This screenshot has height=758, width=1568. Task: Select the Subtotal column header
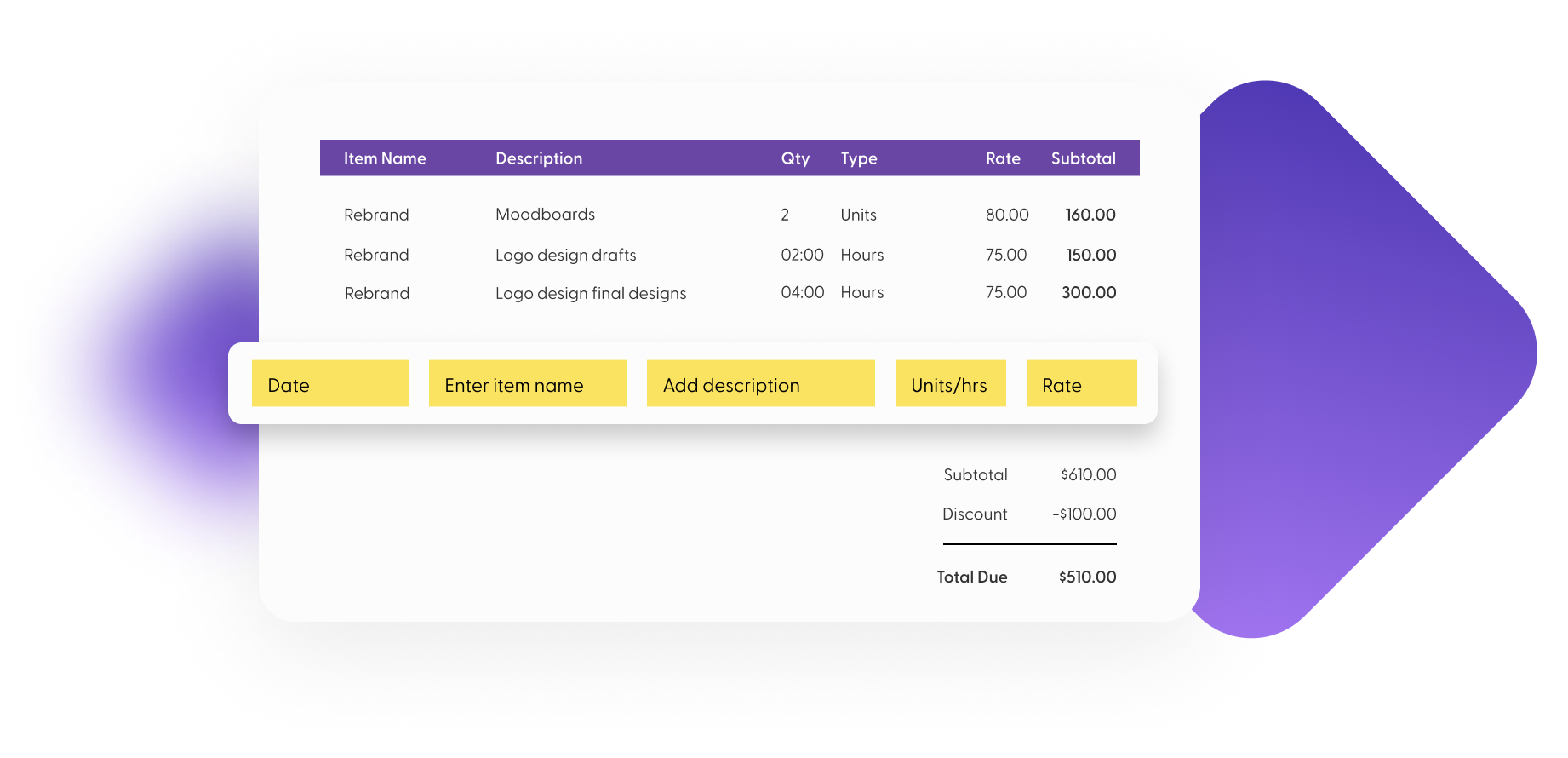[x=1083, y=158]
